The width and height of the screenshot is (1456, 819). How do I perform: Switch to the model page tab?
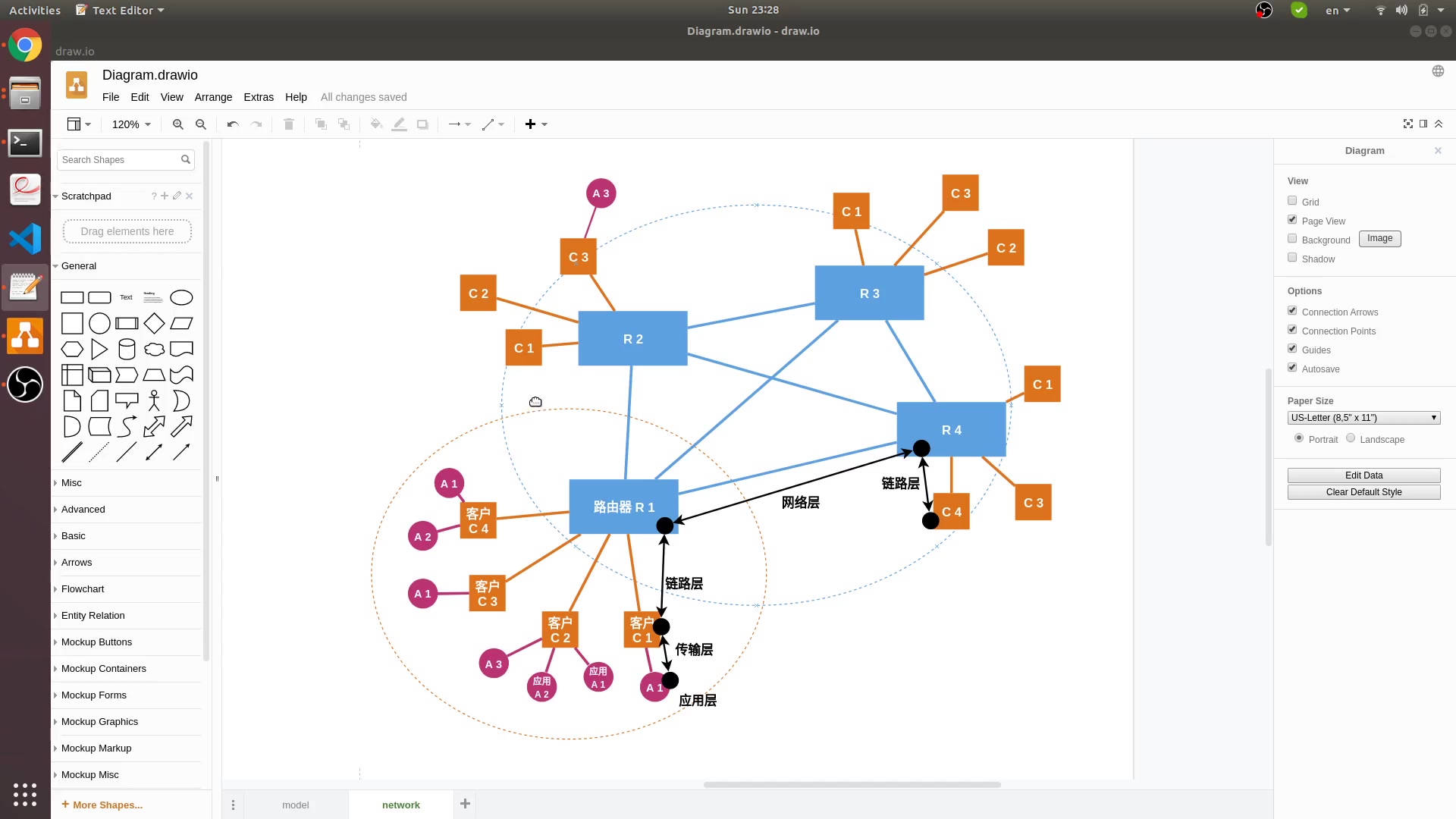tap(295, 805)
